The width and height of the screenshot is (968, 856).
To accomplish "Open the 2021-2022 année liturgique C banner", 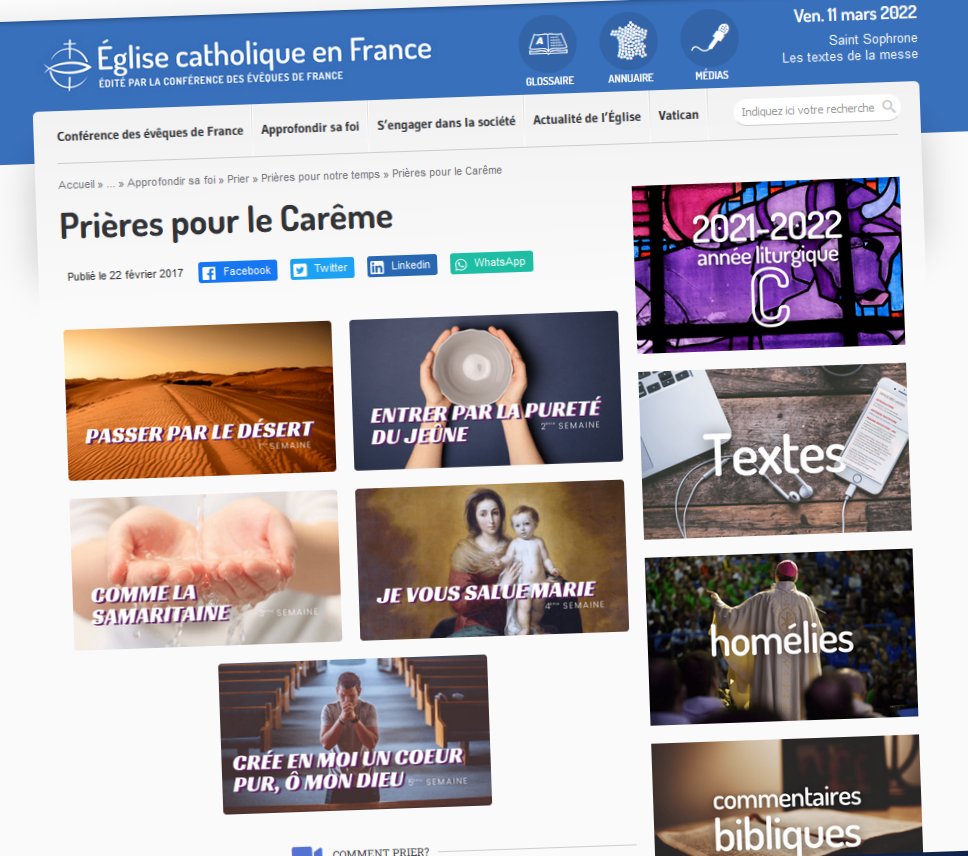I will 768,265.
